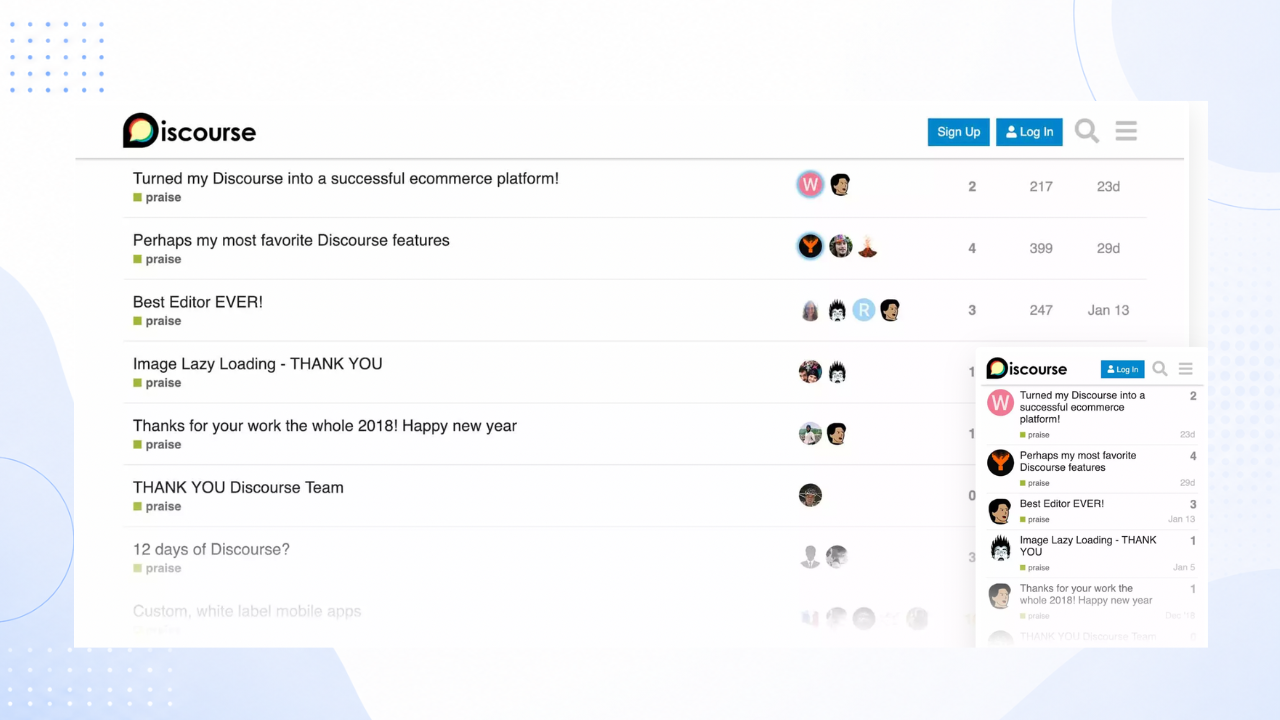Click praise tag under 12 days of Discourse

tap(158, 569)
